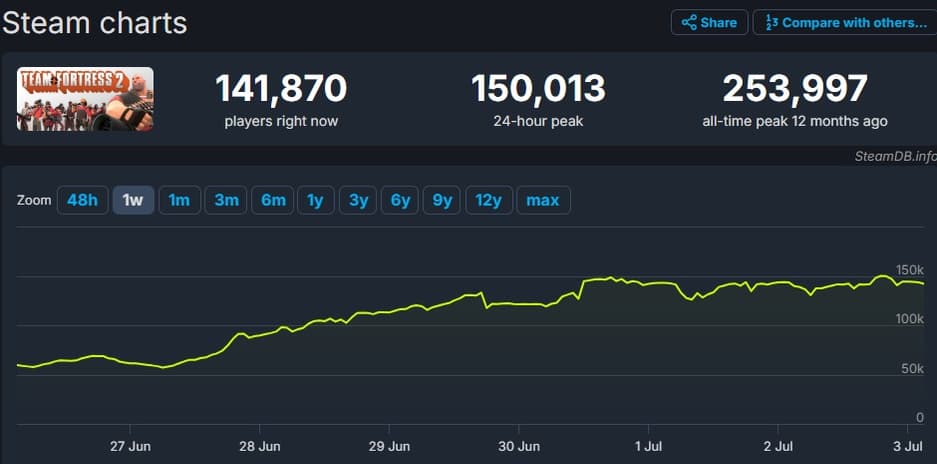
Task: Click the share icon in Share button
Action: (689, 23)
